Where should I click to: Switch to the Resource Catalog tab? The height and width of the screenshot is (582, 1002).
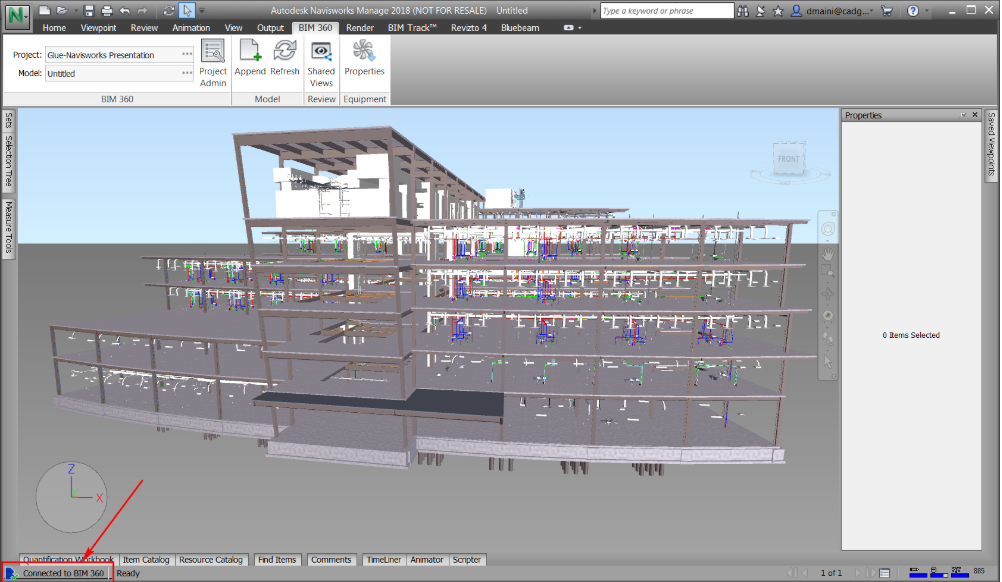pyautogui.click(x=211, y=560)
